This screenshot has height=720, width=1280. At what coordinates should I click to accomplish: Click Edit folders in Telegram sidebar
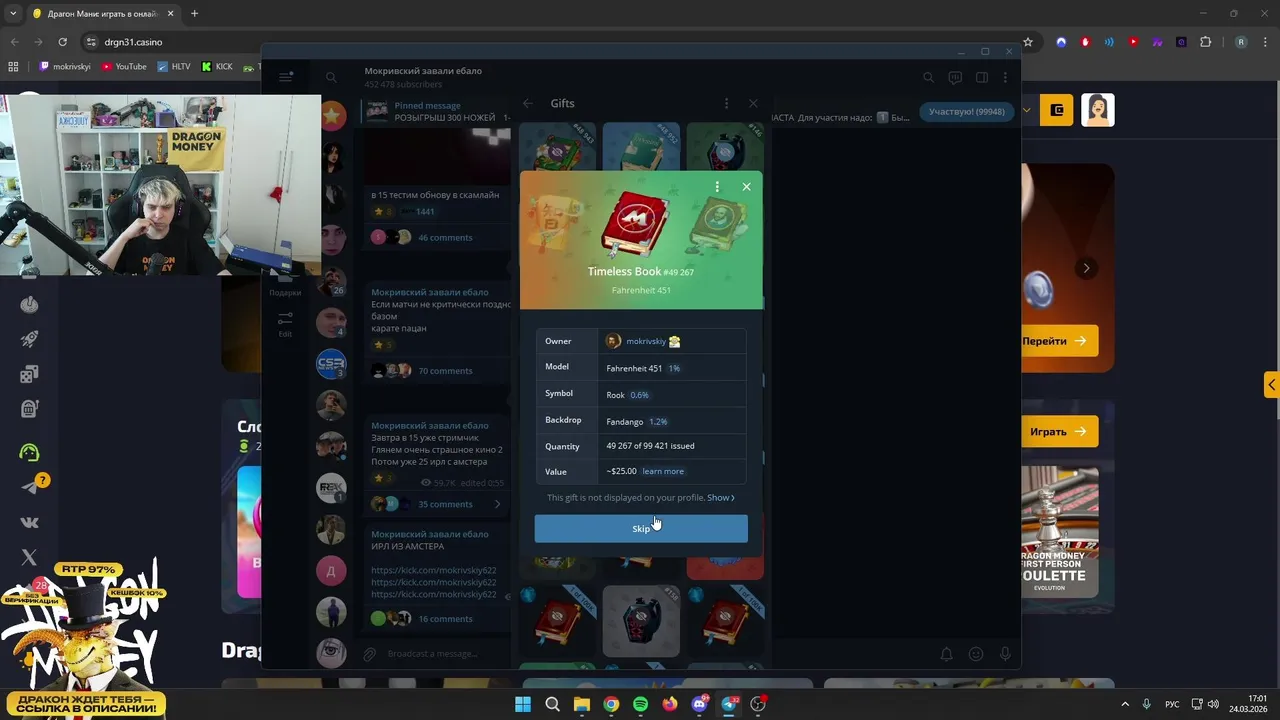click(x=285, y=323)
